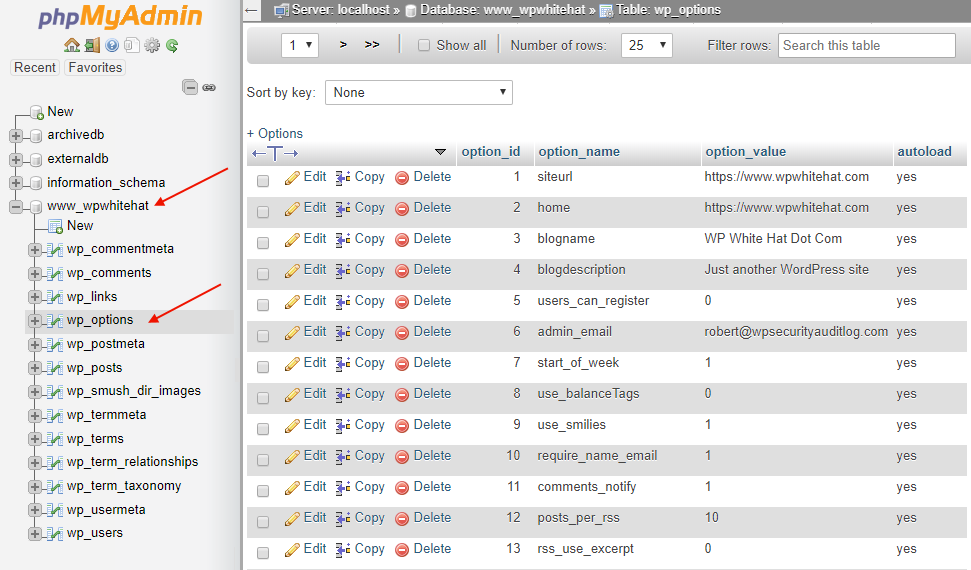Reload the navigation panel green icon

click(172, 45)
